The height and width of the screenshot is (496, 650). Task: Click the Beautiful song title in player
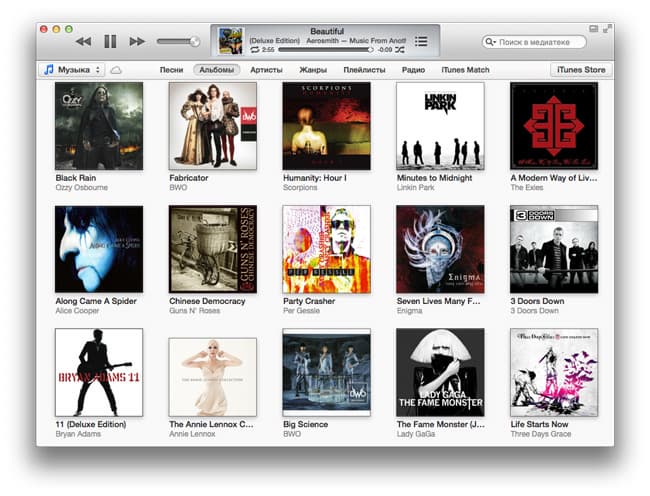pyautogui.click(x=327, y=31)
